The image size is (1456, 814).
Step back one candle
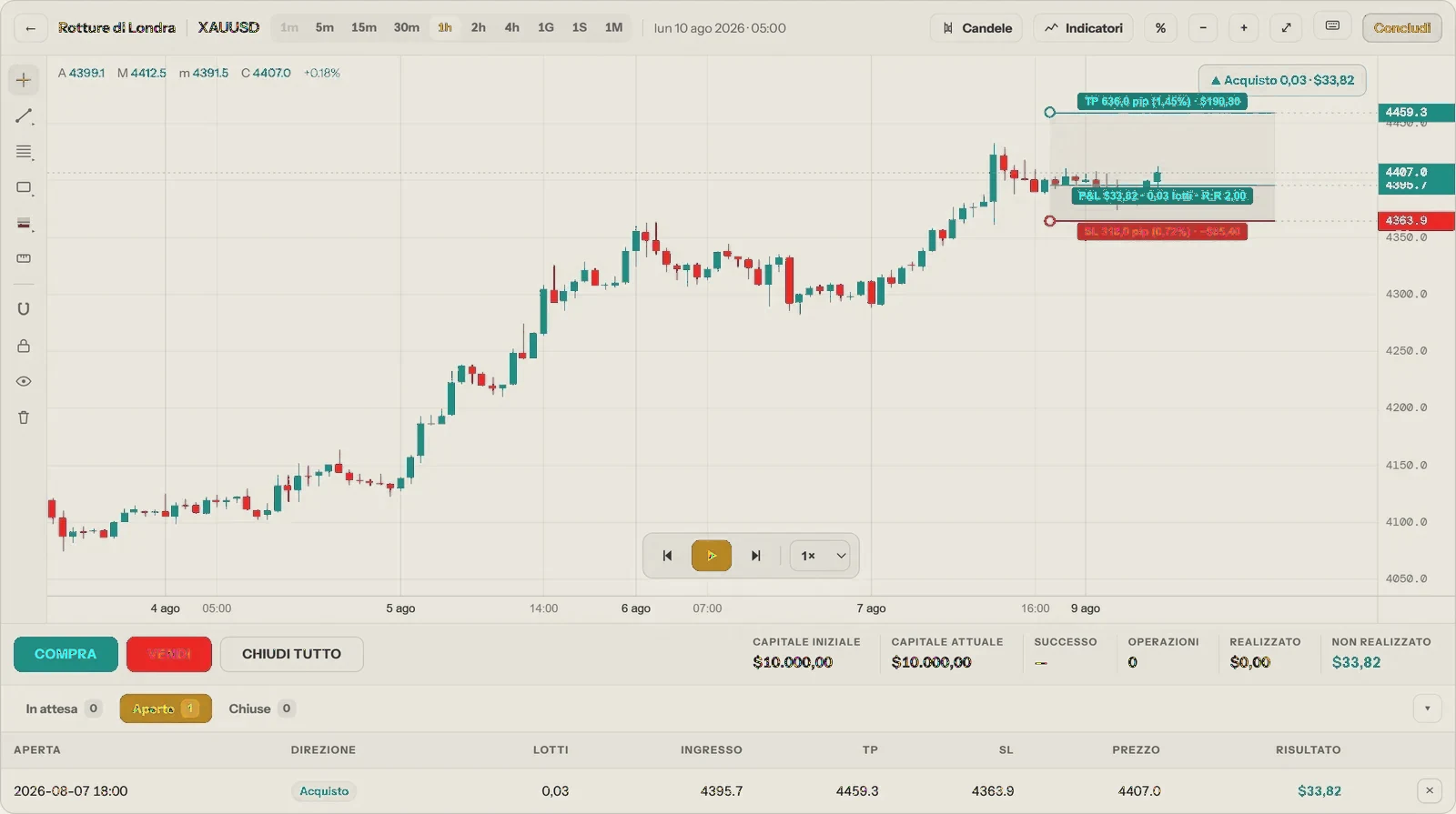tap(667, 556)
